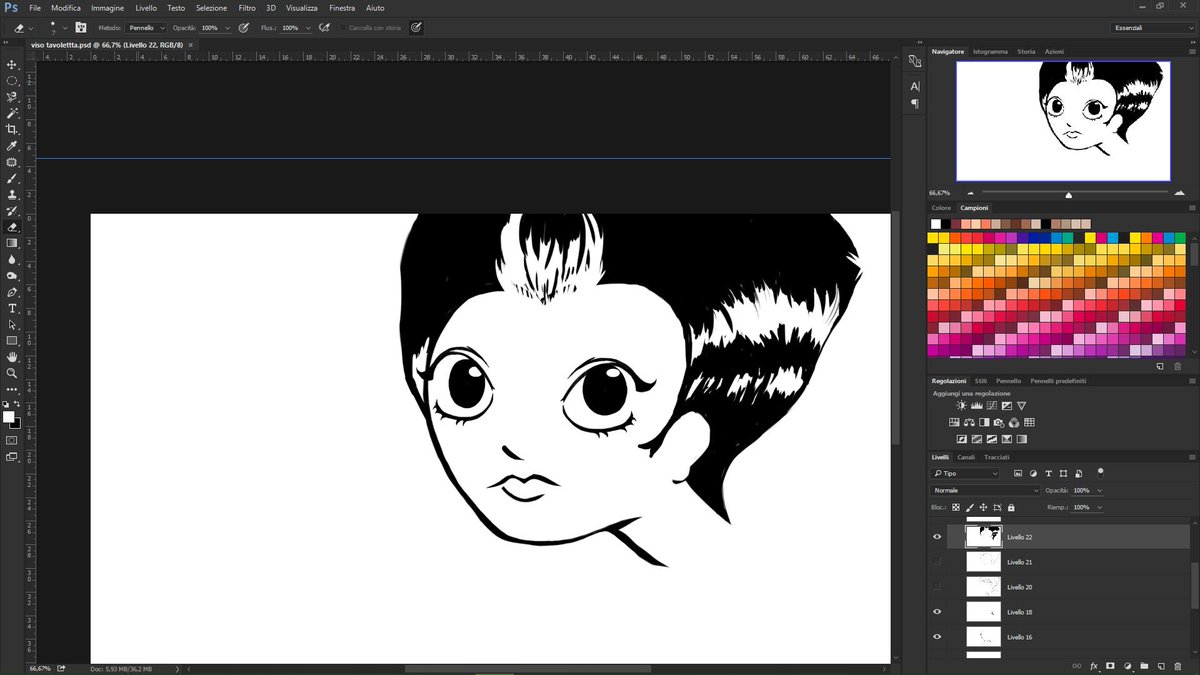Select the Eraser tool in toolbox
The width and height of the screenshot is (1200, 675).
point(12,227)
